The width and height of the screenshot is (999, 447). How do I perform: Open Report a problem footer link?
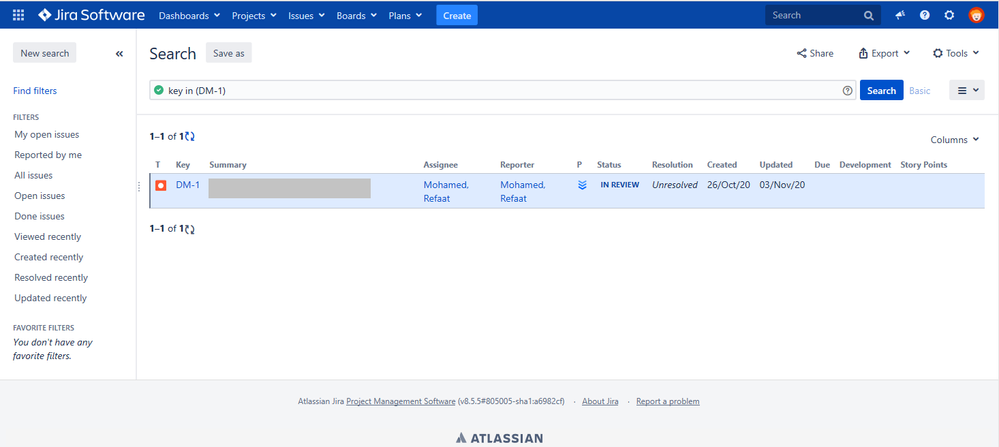[668, 402]
